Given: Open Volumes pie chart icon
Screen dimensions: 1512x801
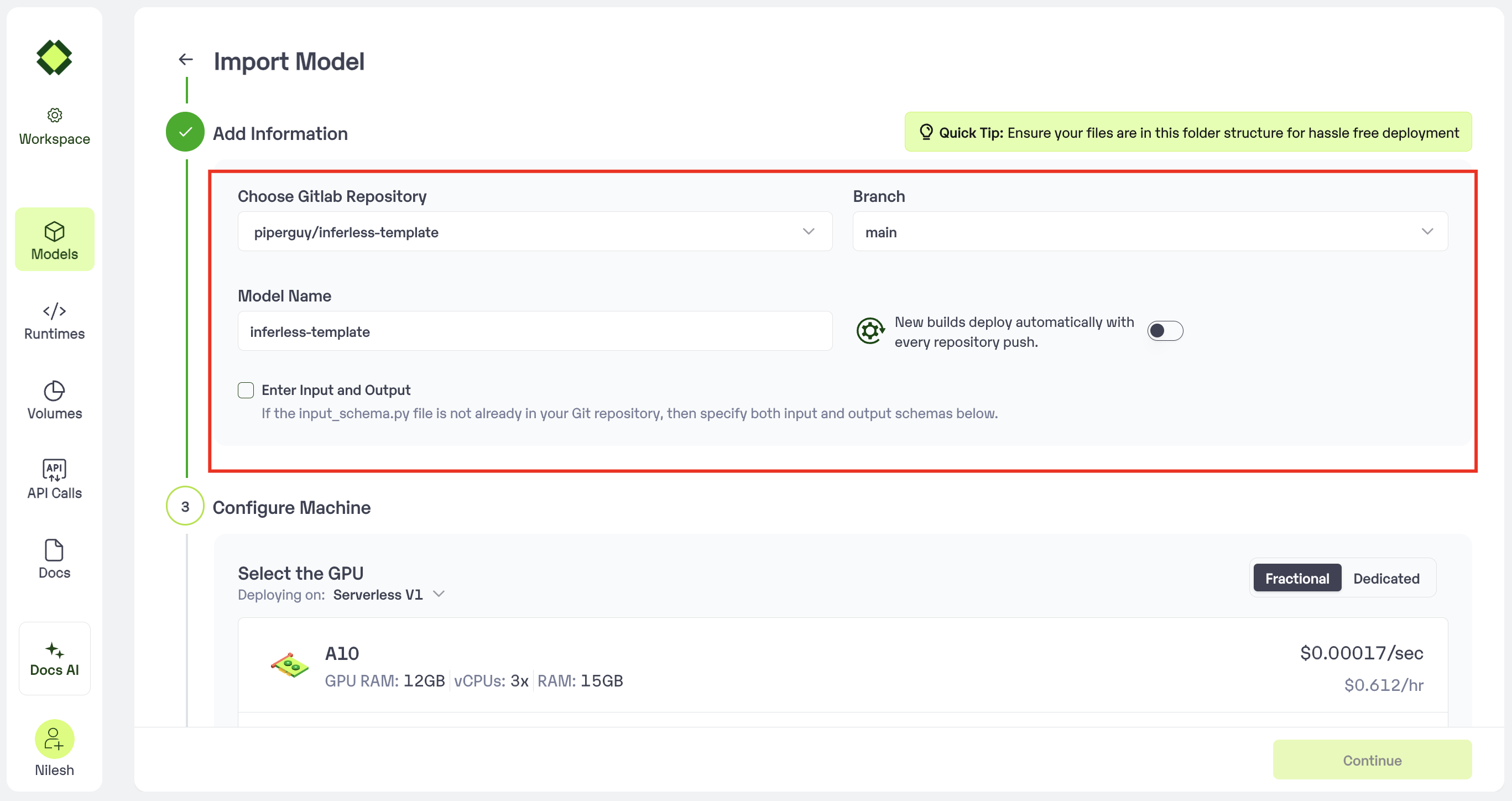Looking at the screenshot, I should point(55,391).
